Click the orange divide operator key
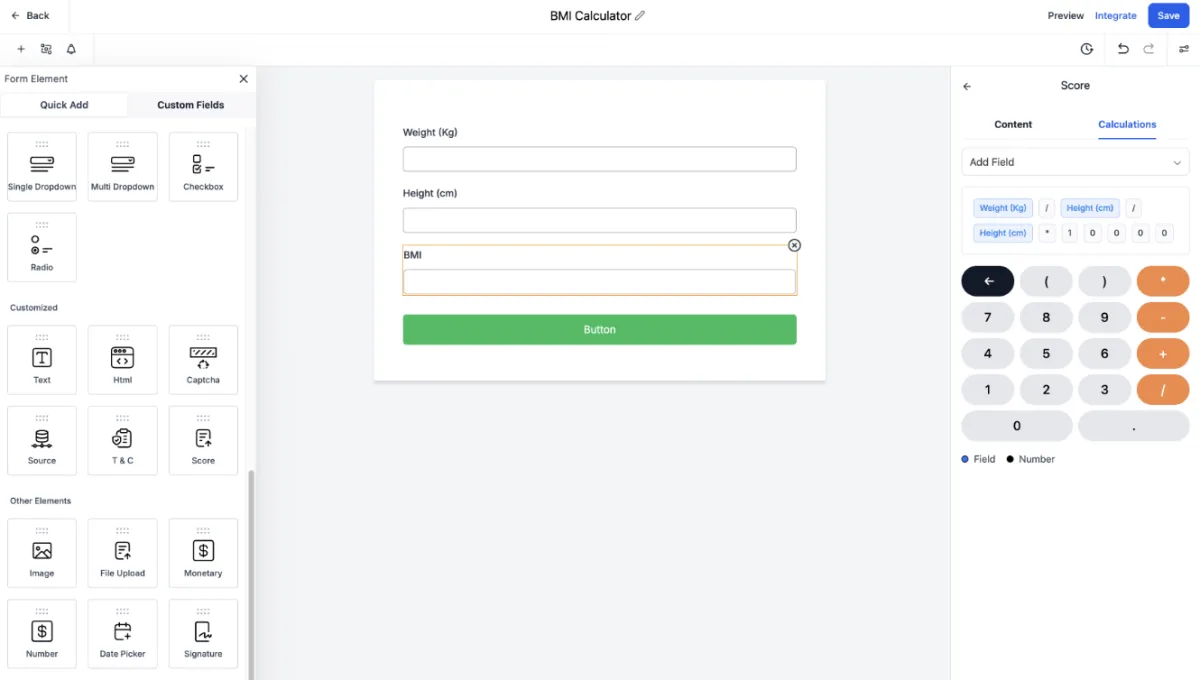1200x680 pixels. tap(1163, 390)
